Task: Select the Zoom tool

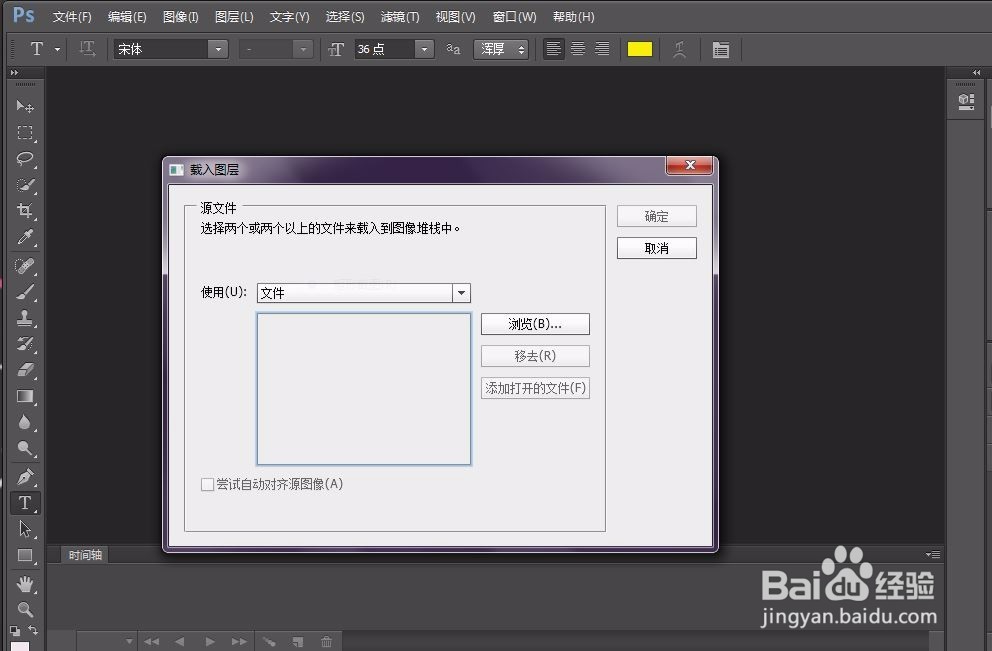Action: point(25,608)
